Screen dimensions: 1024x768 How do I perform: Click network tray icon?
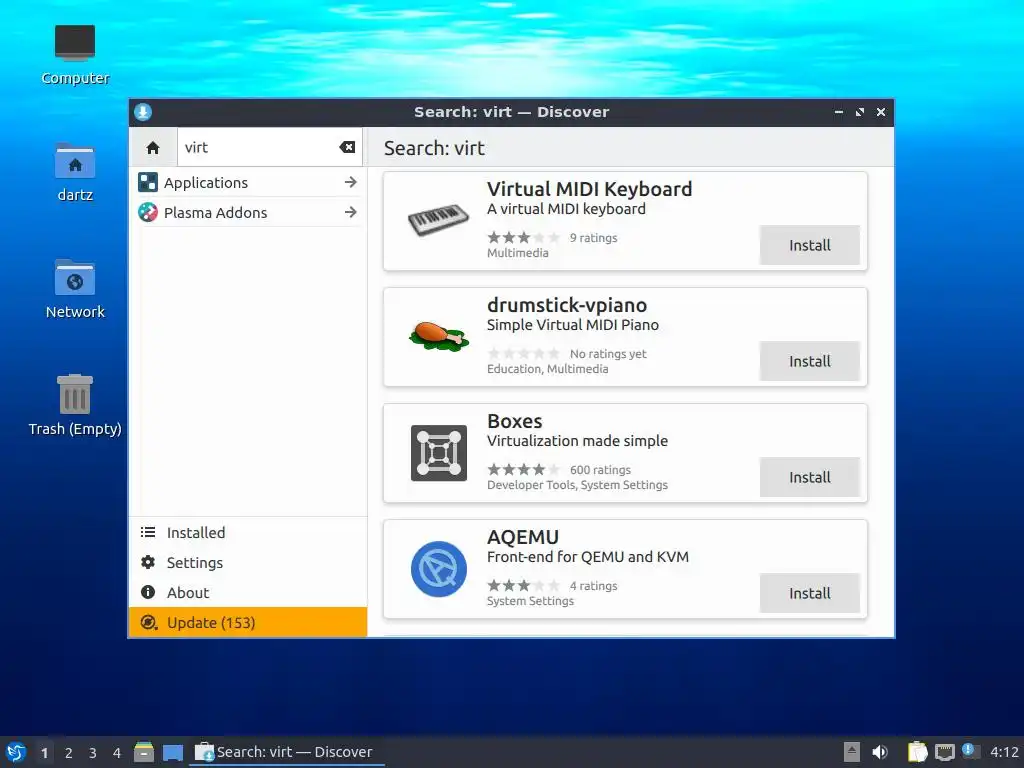(944, 753)
